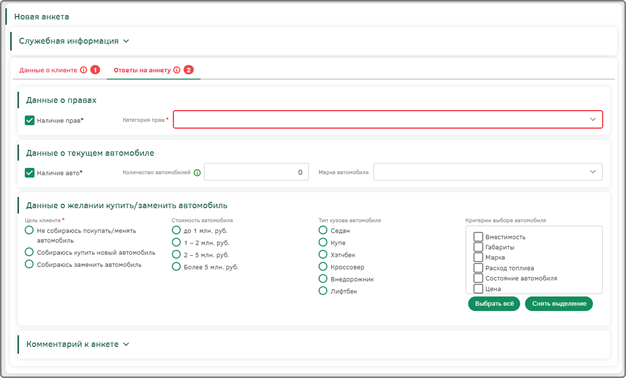Check the Габариты criterion
The width and height of the screenshot is (626, 378).
coord(478,247)
